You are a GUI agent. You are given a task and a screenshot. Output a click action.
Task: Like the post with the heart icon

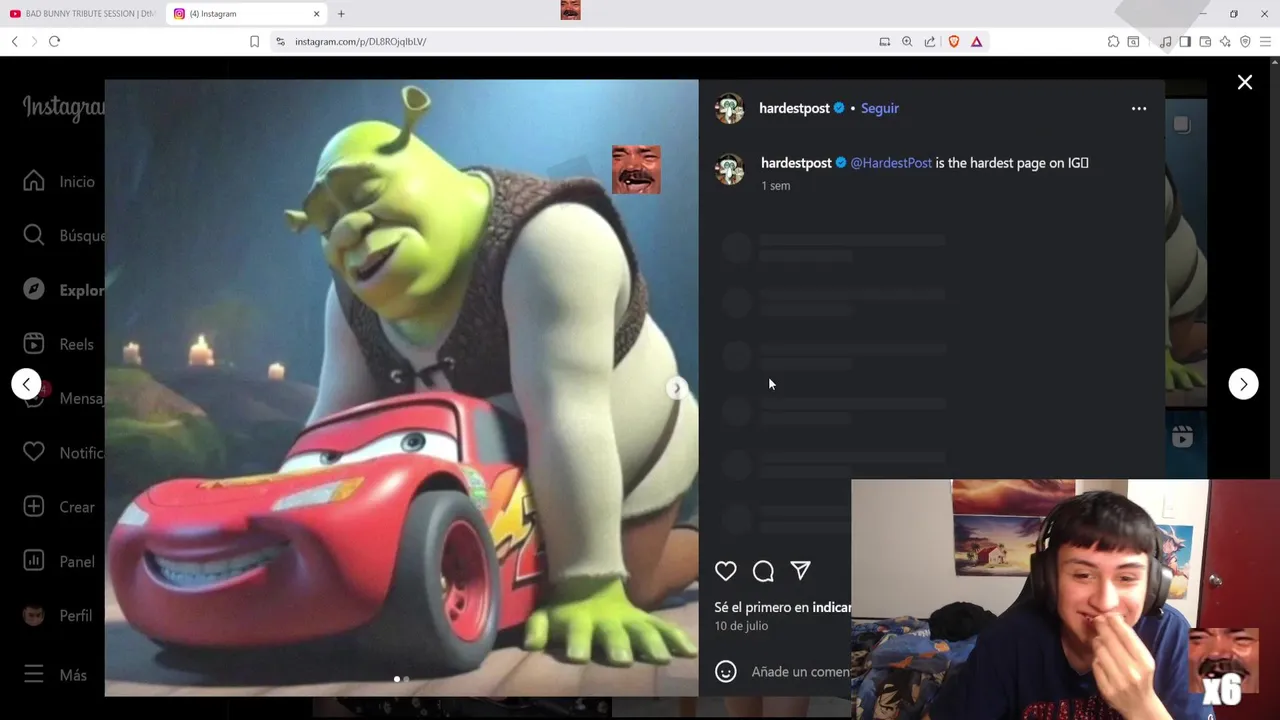(726, 571)
